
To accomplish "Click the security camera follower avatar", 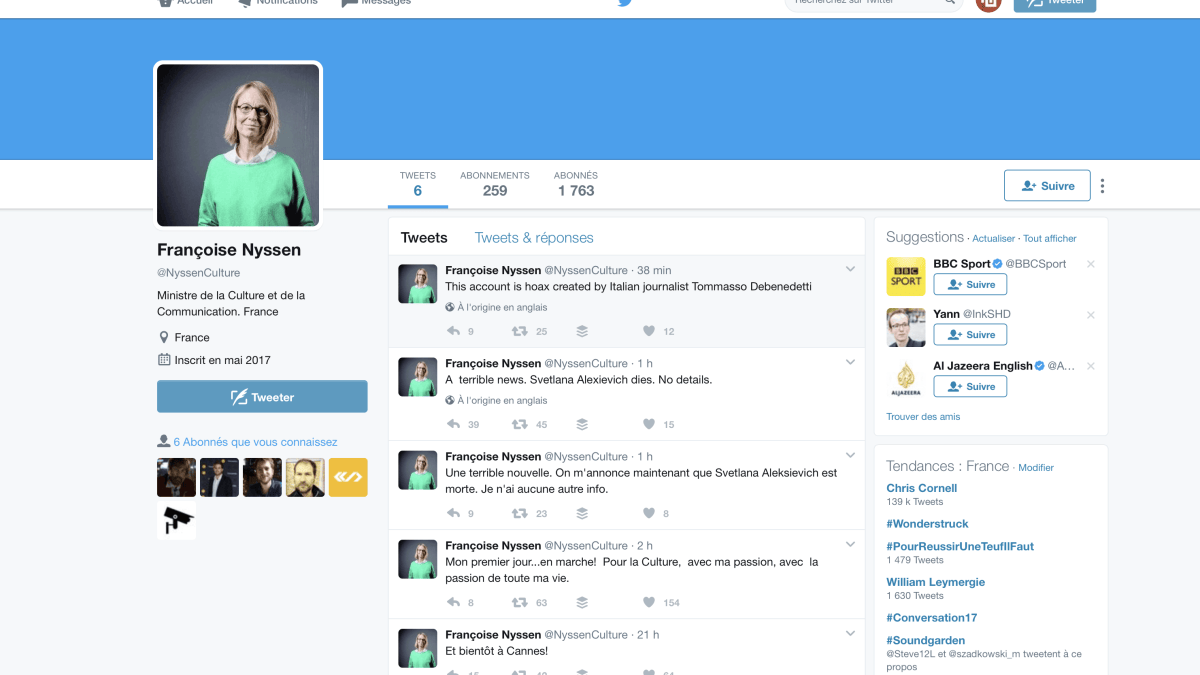I will pos(177,520).
